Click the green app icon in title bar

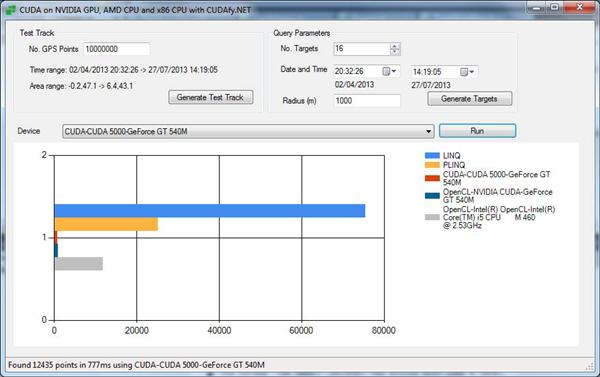tap(10, 10)
